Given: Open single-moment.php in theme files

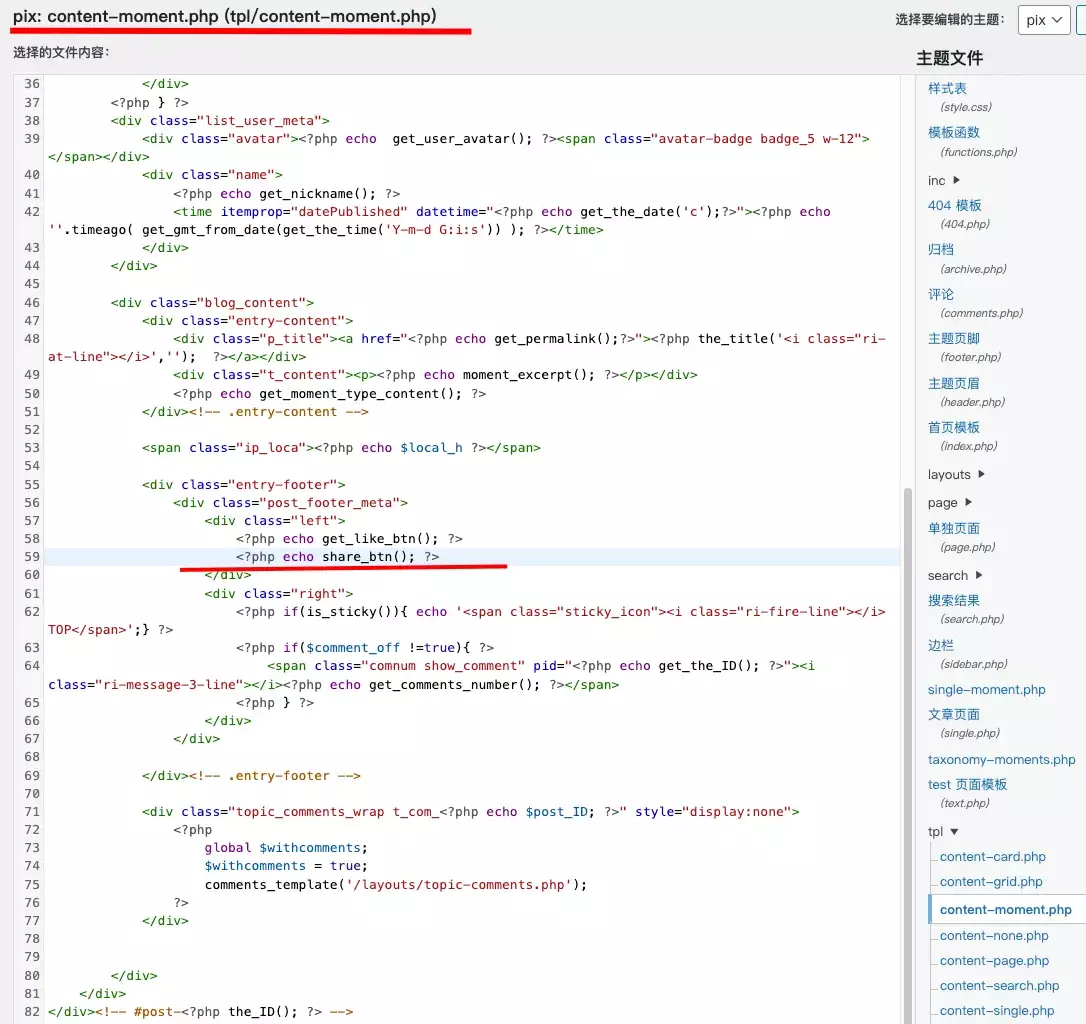Looking at the screenshot, I should [x=986, y=689].
